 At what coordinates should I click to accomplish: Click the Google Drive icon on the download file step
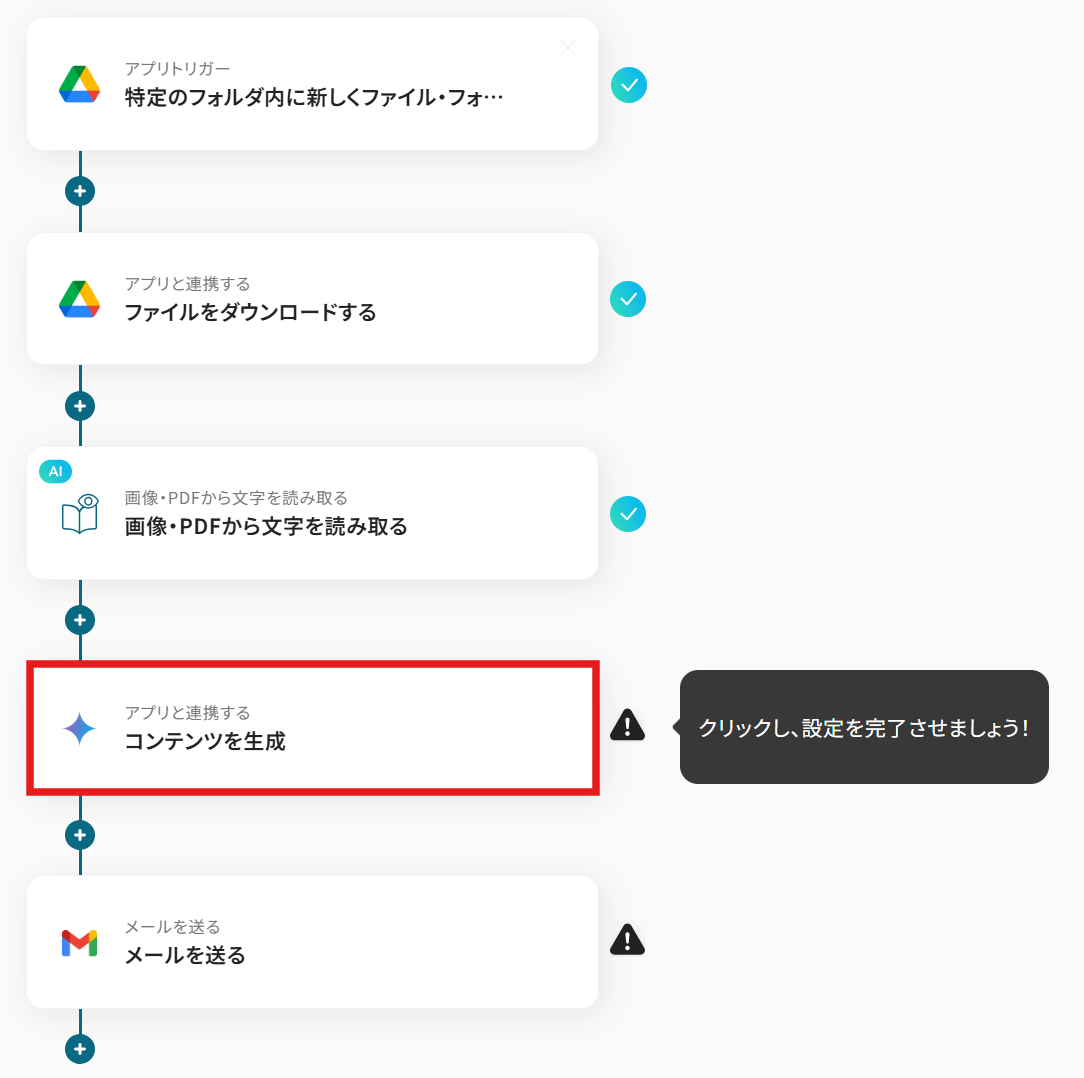click(80, 299)
